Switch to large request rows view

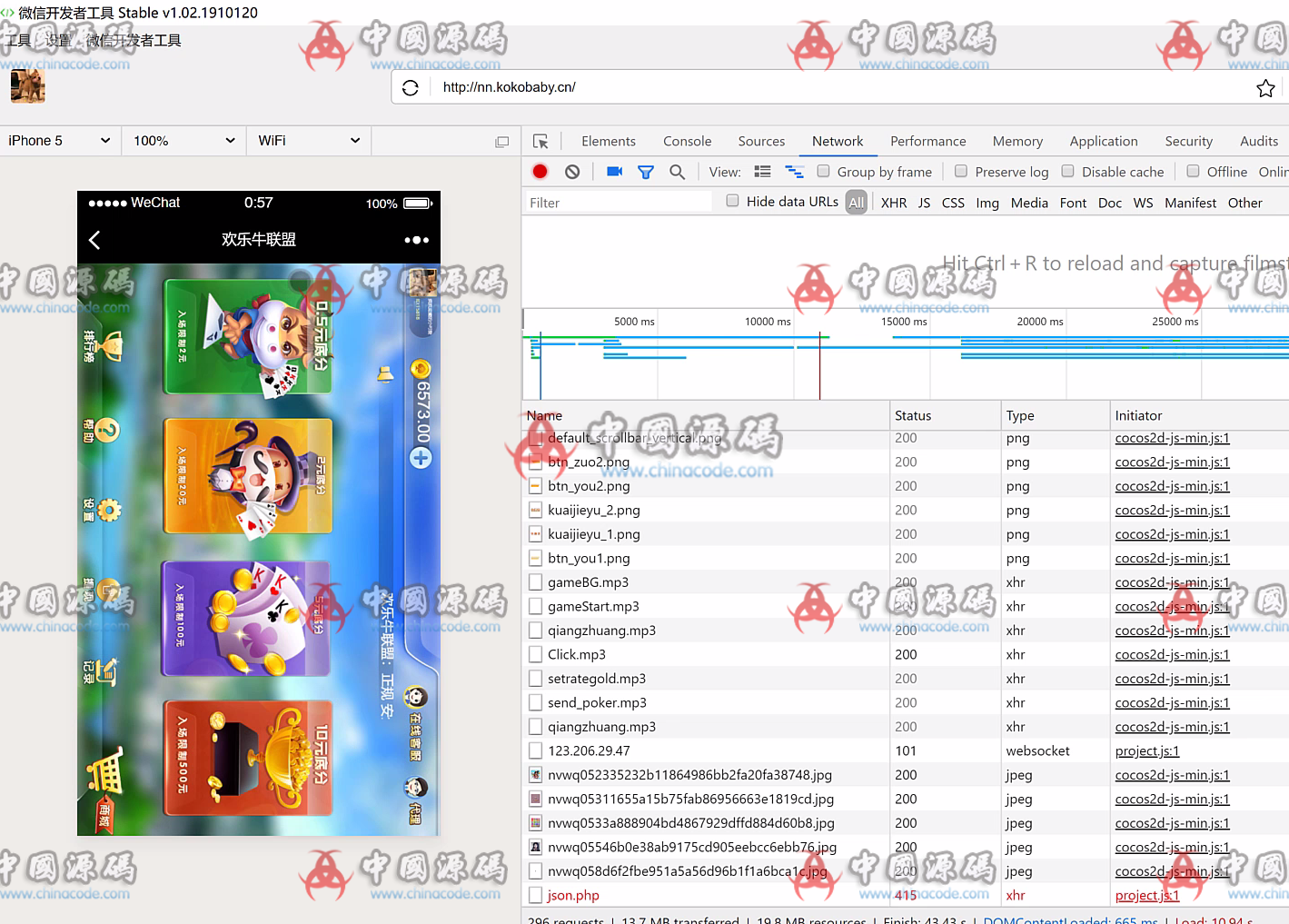click(x=763, y=172)
